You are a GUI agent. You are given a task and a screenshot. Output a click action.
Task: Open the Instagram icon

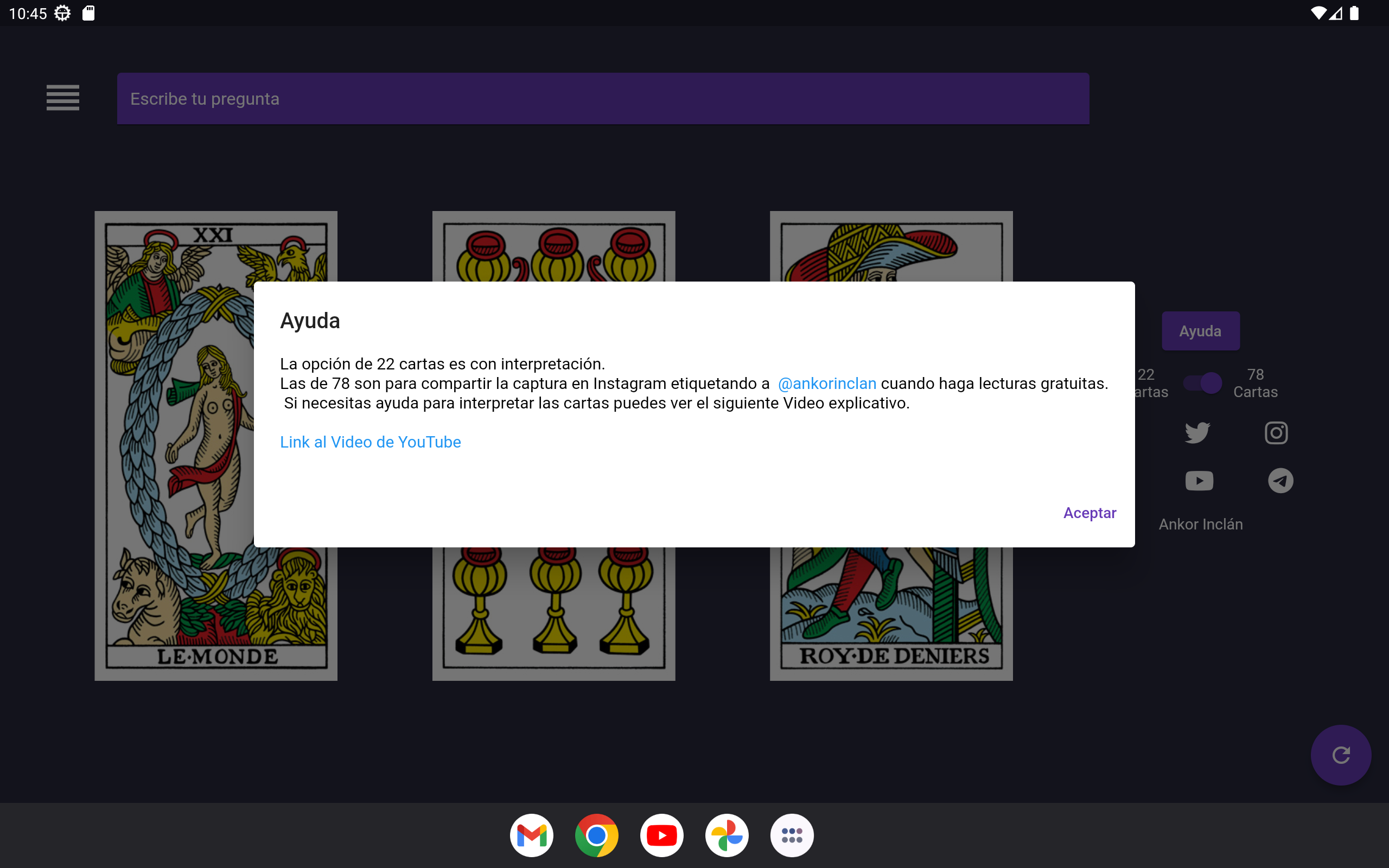(1276, 433)
